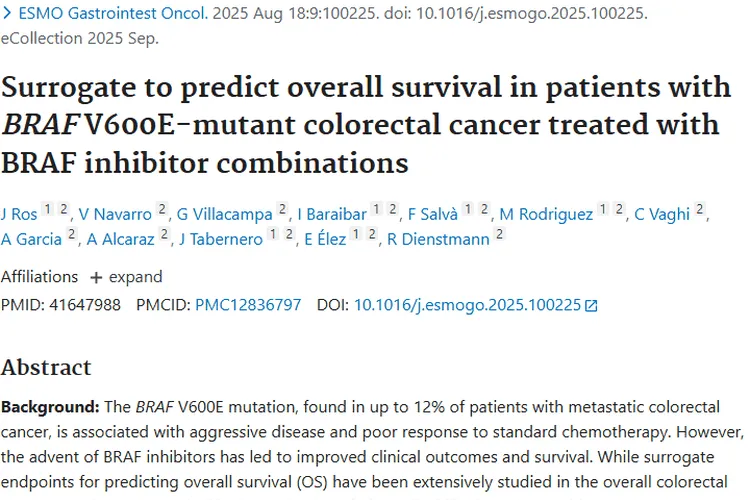Expand the author affiliations list

125,277
